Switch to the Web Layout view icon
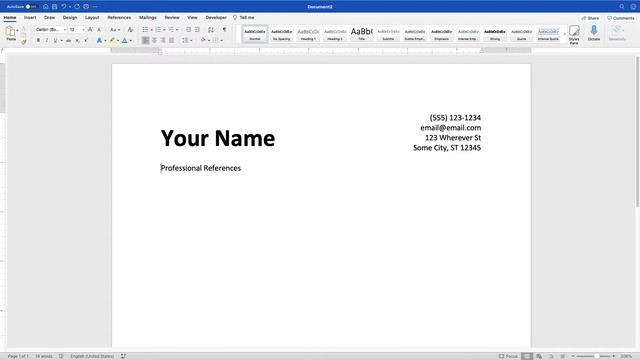The width and height of the screenshot is (640, 360). 539,356
